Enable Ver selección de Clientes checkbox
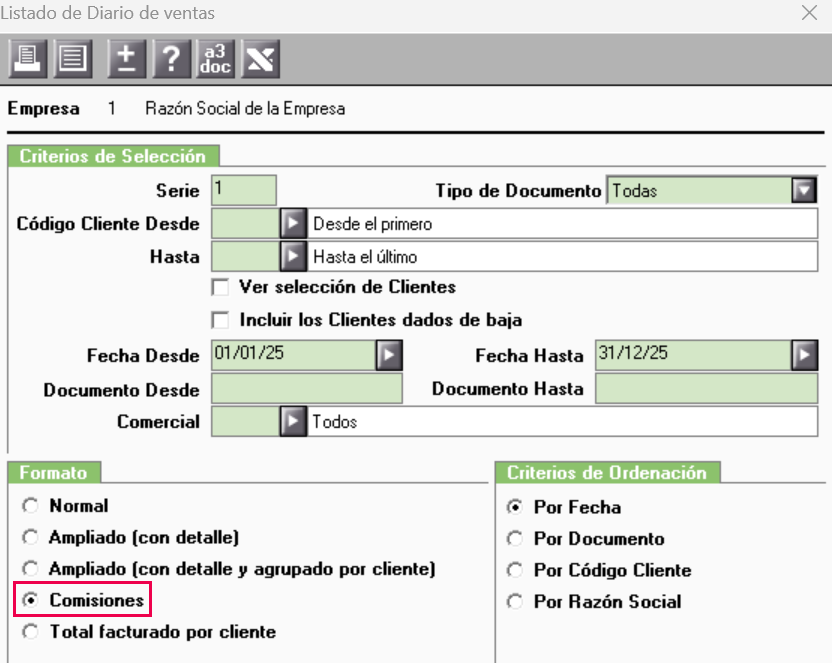 click(x=220, y=287)
